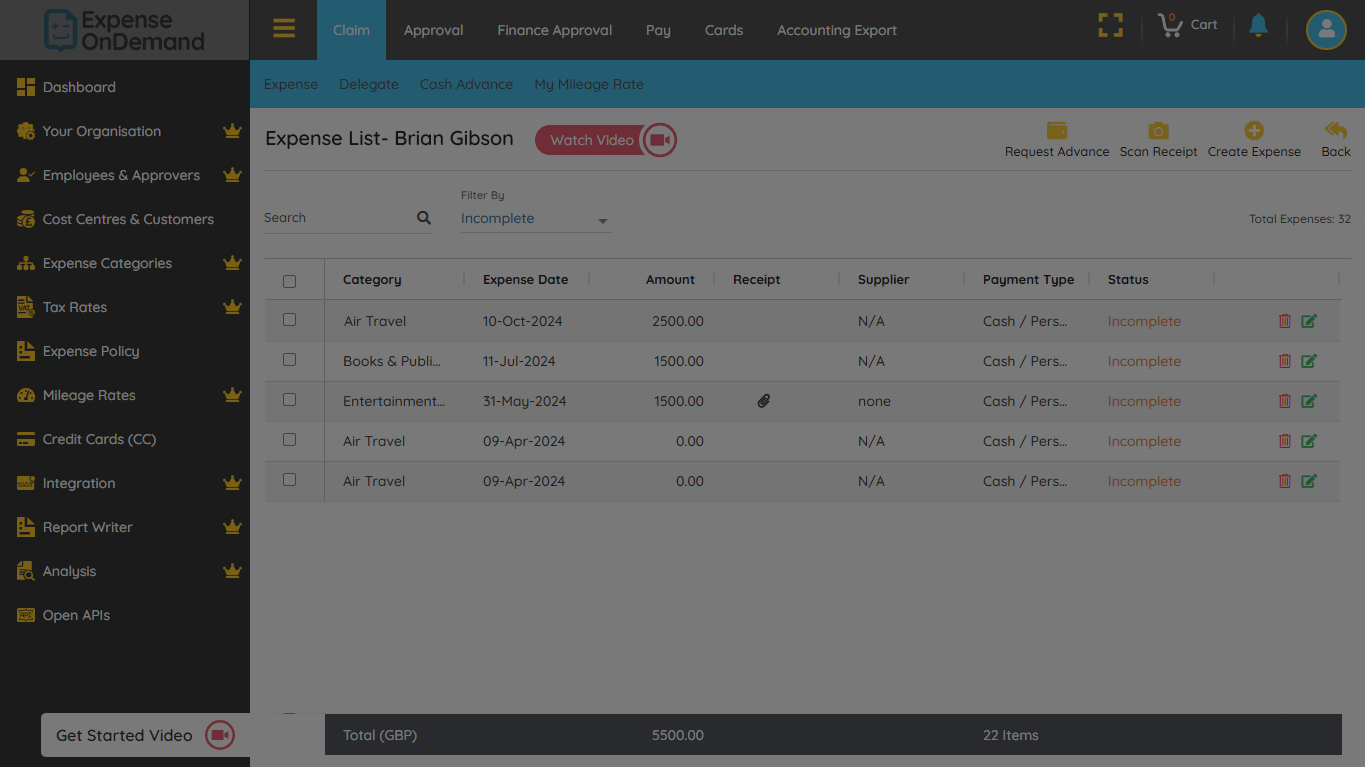Open the Accounting Export tab

837,30
